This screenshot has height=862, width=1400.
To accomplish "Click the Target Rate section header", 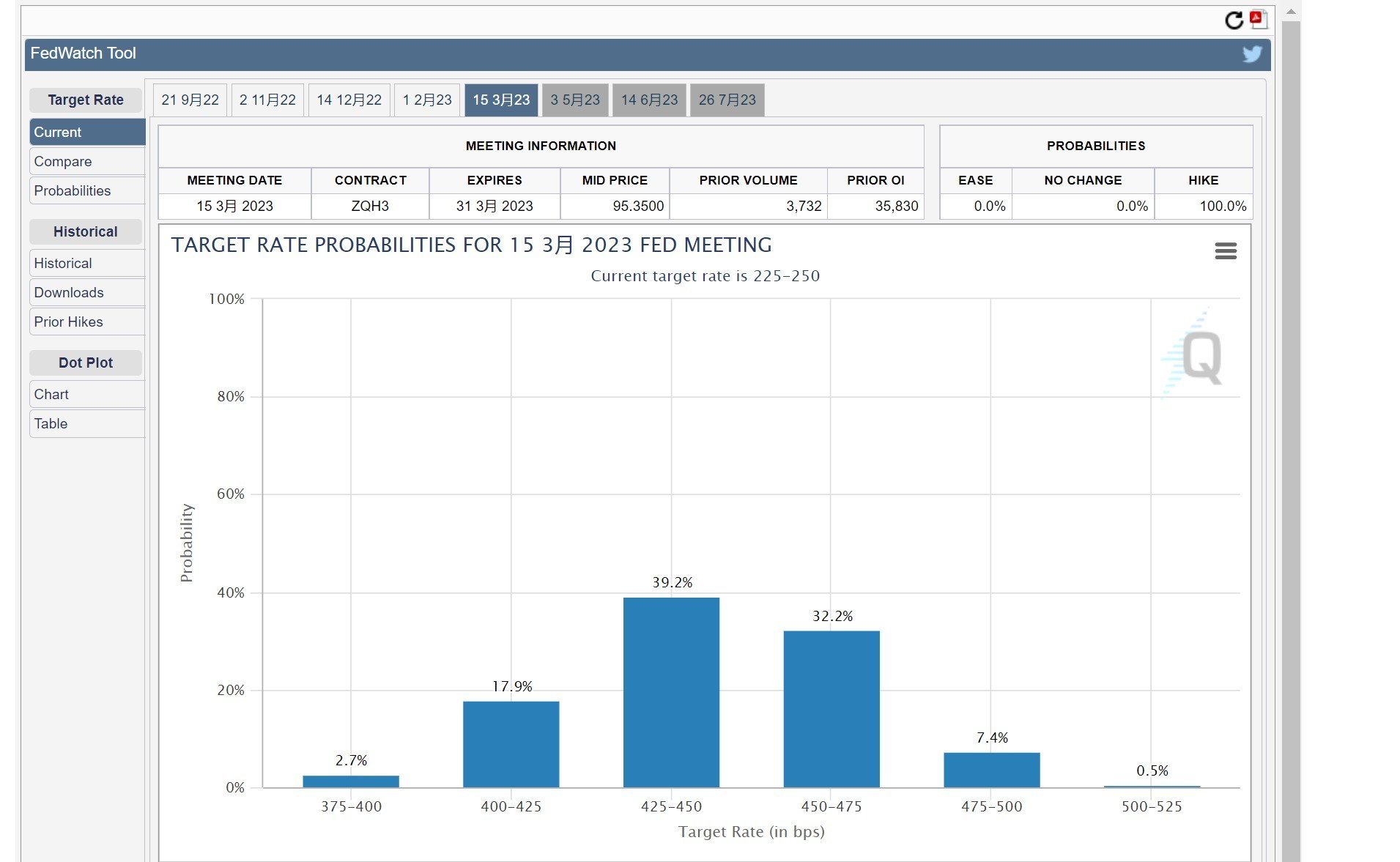I will tap(86, 100).
